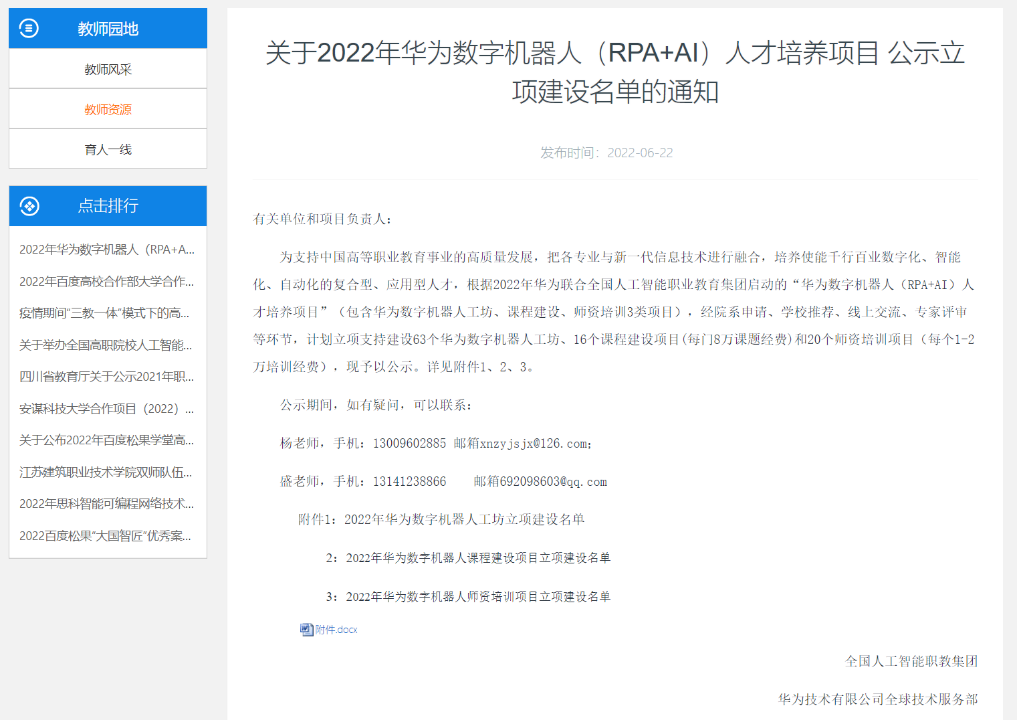This screenshot has height=720, width=1017.
Task: Click signature 全国人工智能职教集团
Action: tap(911, 661)
